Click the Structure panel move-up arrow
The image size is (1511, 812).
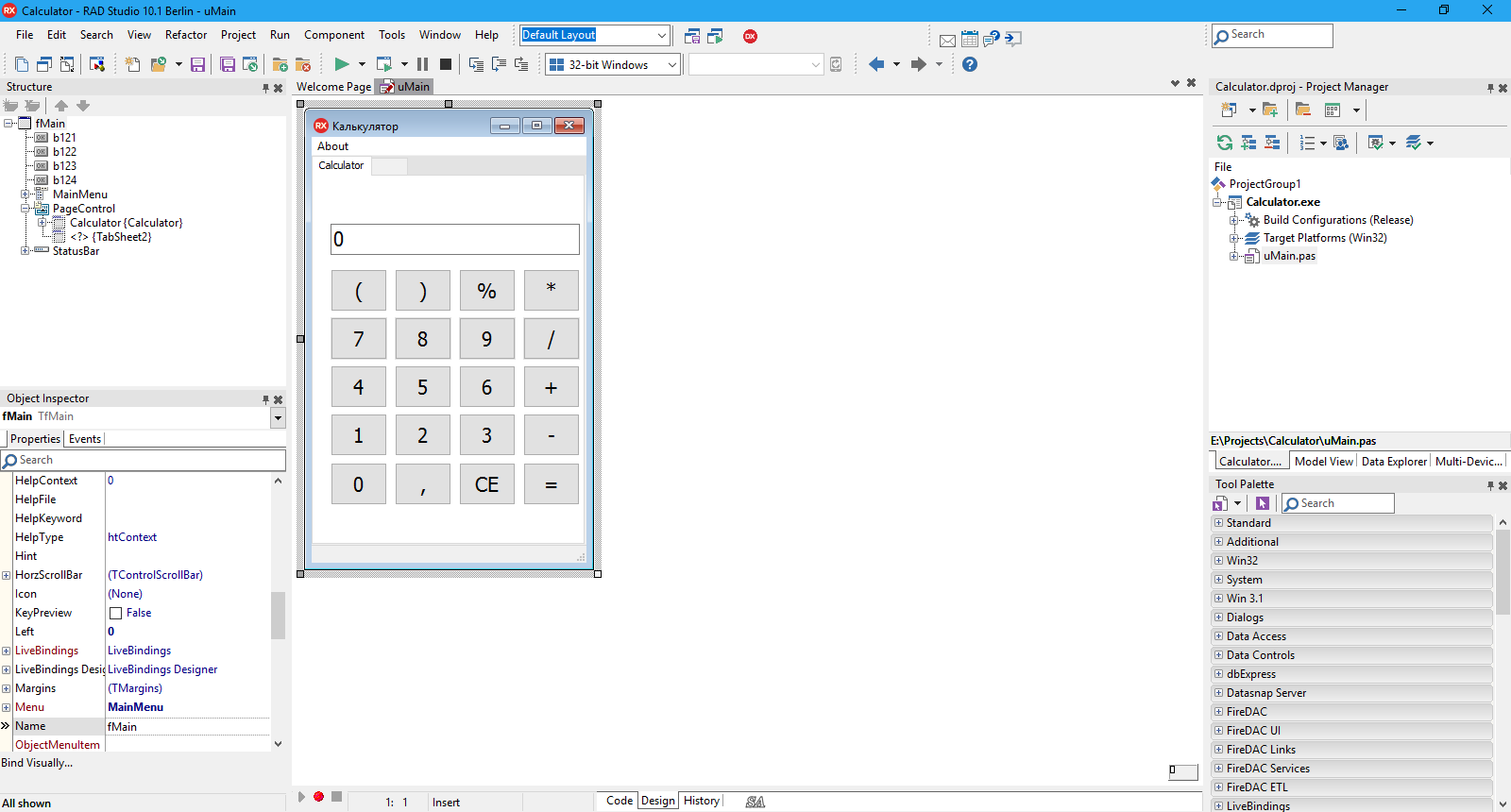tap(61, 106)
